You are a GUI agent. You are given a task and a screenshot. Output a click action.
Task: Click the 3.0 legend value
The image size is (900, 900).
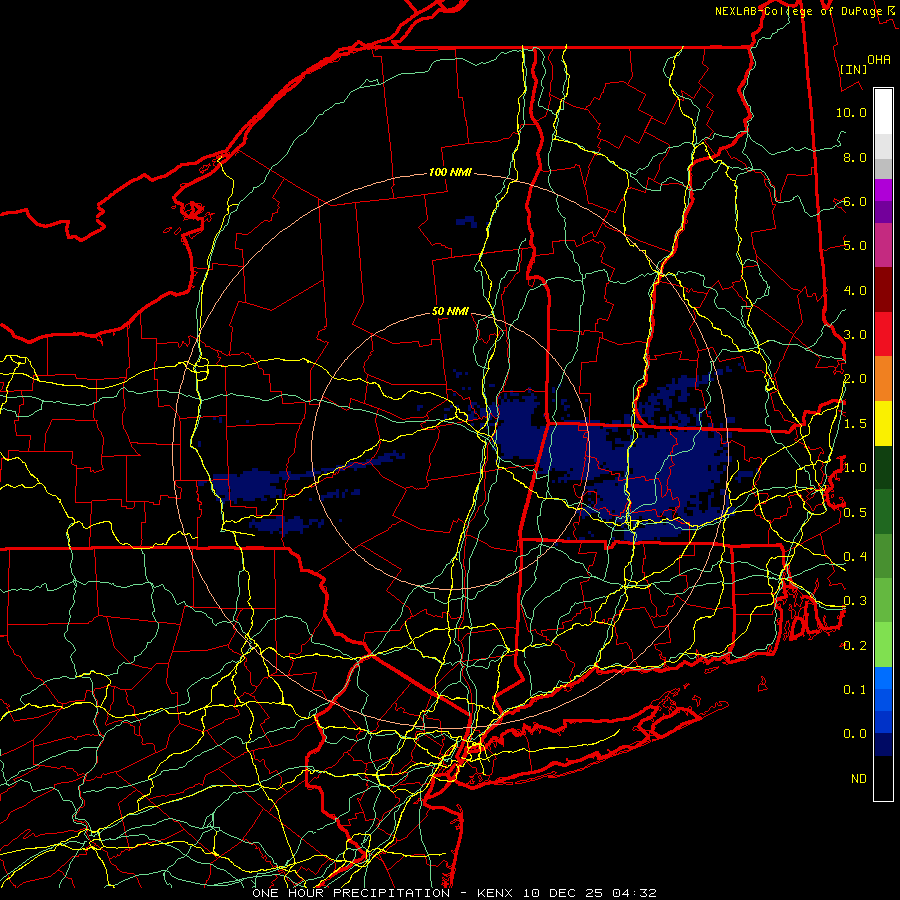click(x=855, y=335)
